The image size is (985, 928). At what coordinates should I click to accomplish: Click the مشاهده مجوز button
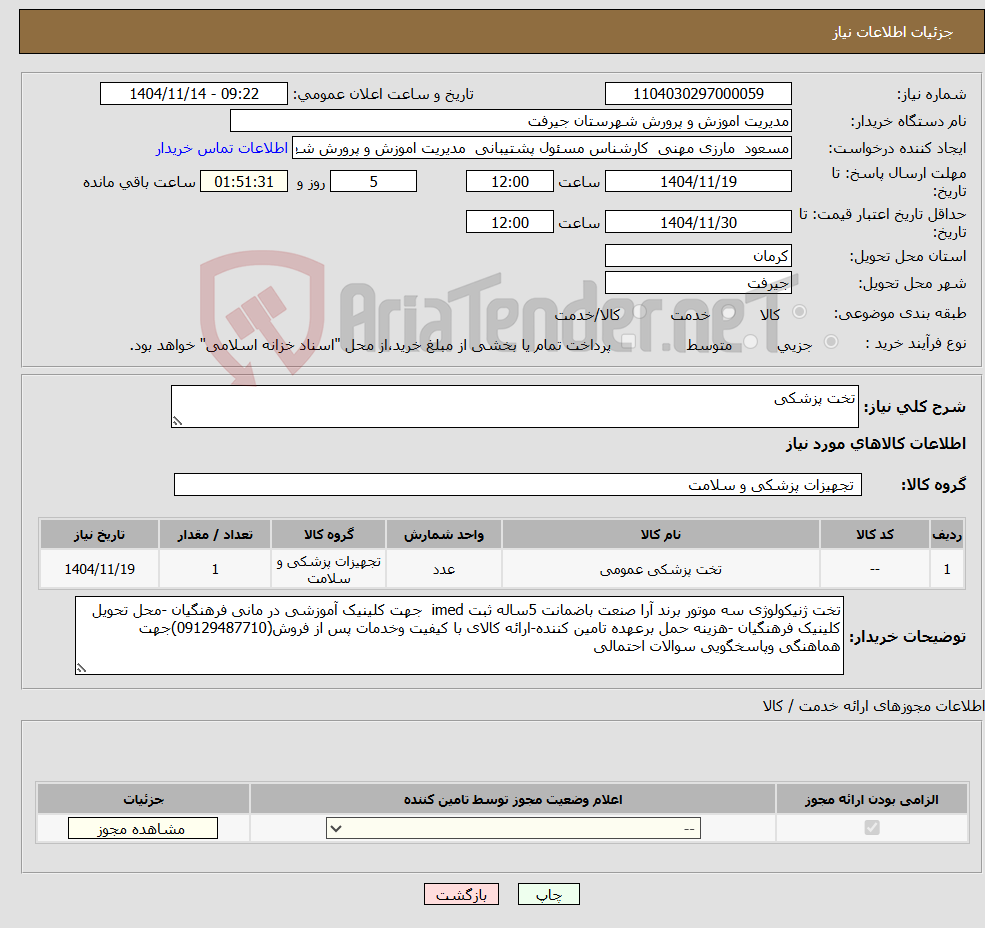(x=143, y=828)
